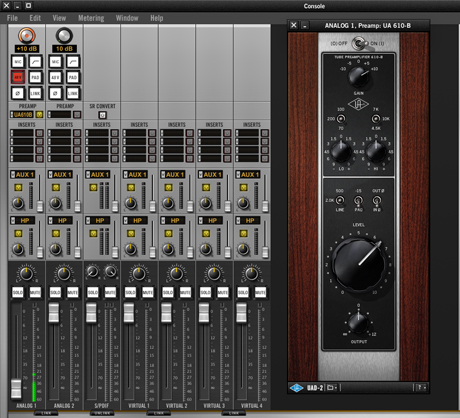This screenshot has height=418, width=460.
Task: Open the first insert slot on Virtual 1
Action: point(135,133)
